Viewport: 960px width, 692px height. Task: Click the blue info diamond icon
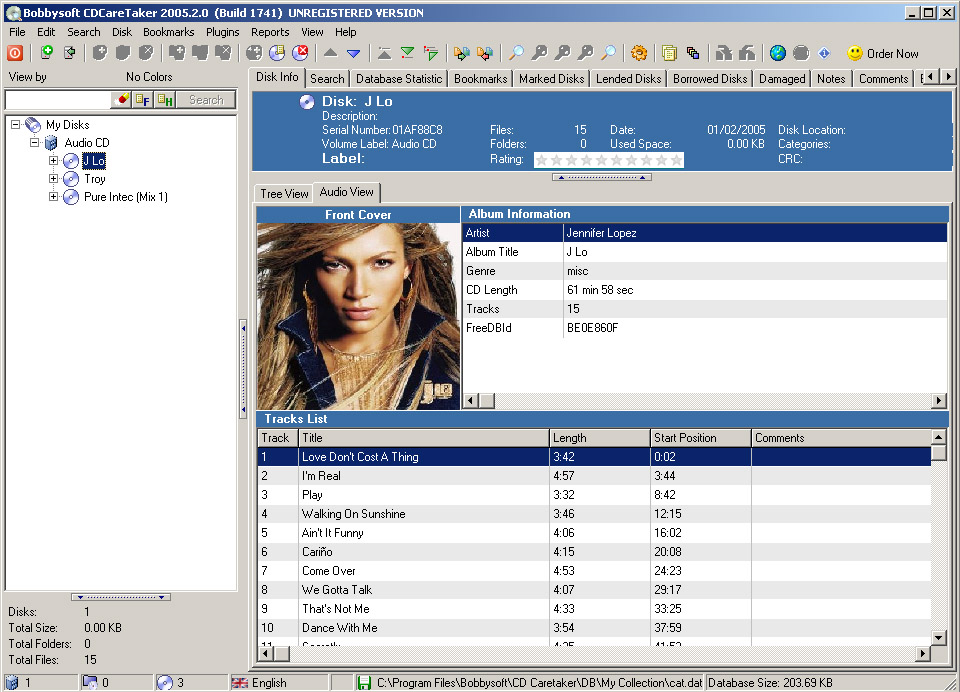pos(824,53)
